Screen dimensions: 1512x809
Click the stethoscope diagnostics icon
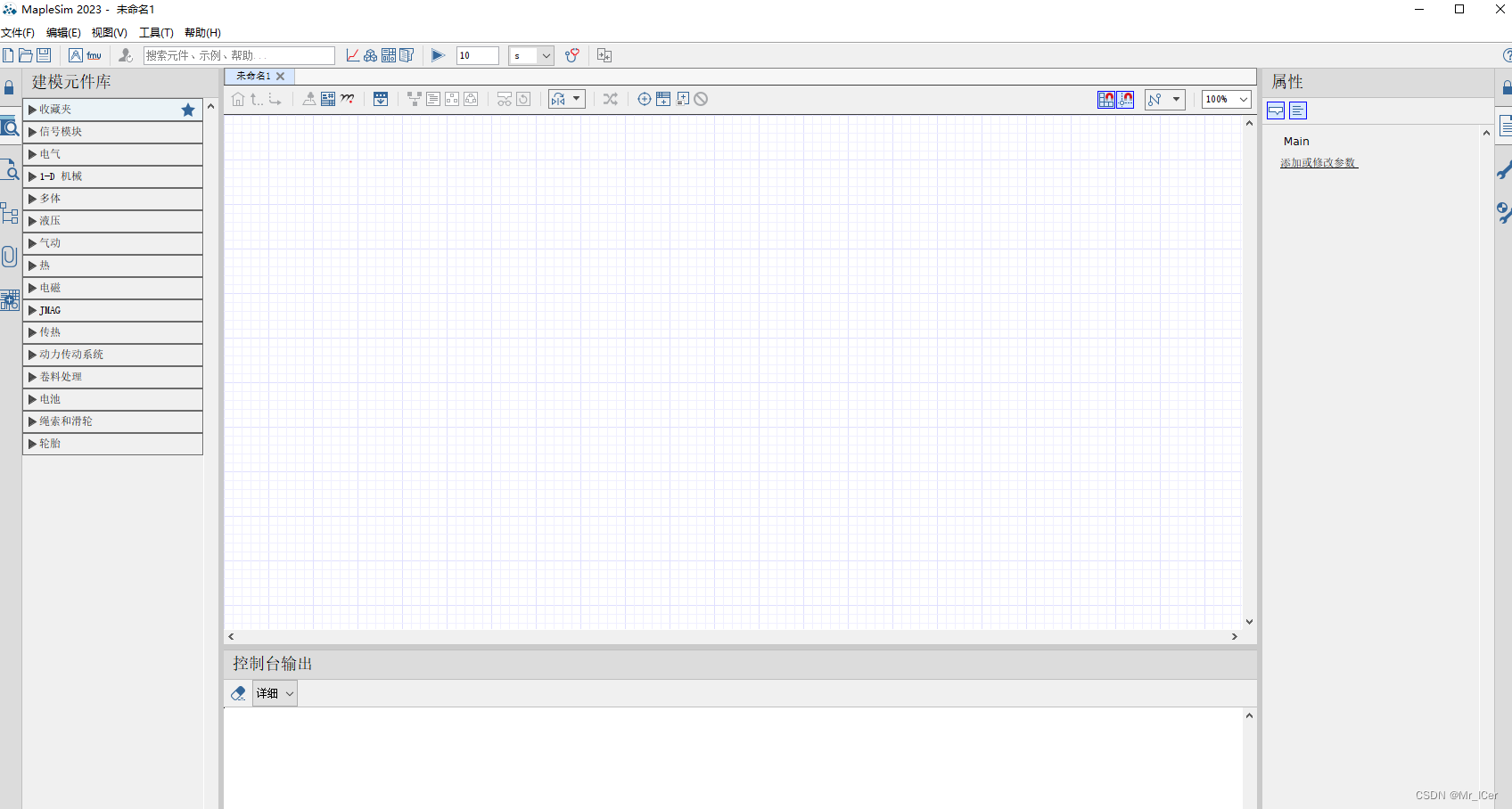572,55
